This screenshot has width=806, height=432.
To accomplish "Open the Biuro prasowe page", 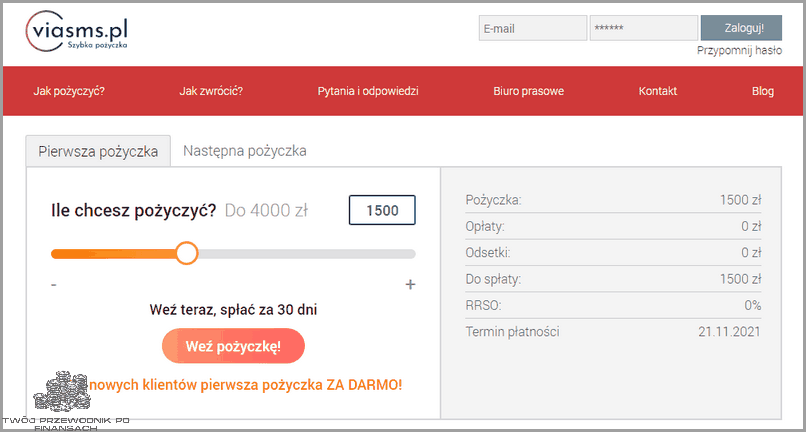I will [528, 92].
